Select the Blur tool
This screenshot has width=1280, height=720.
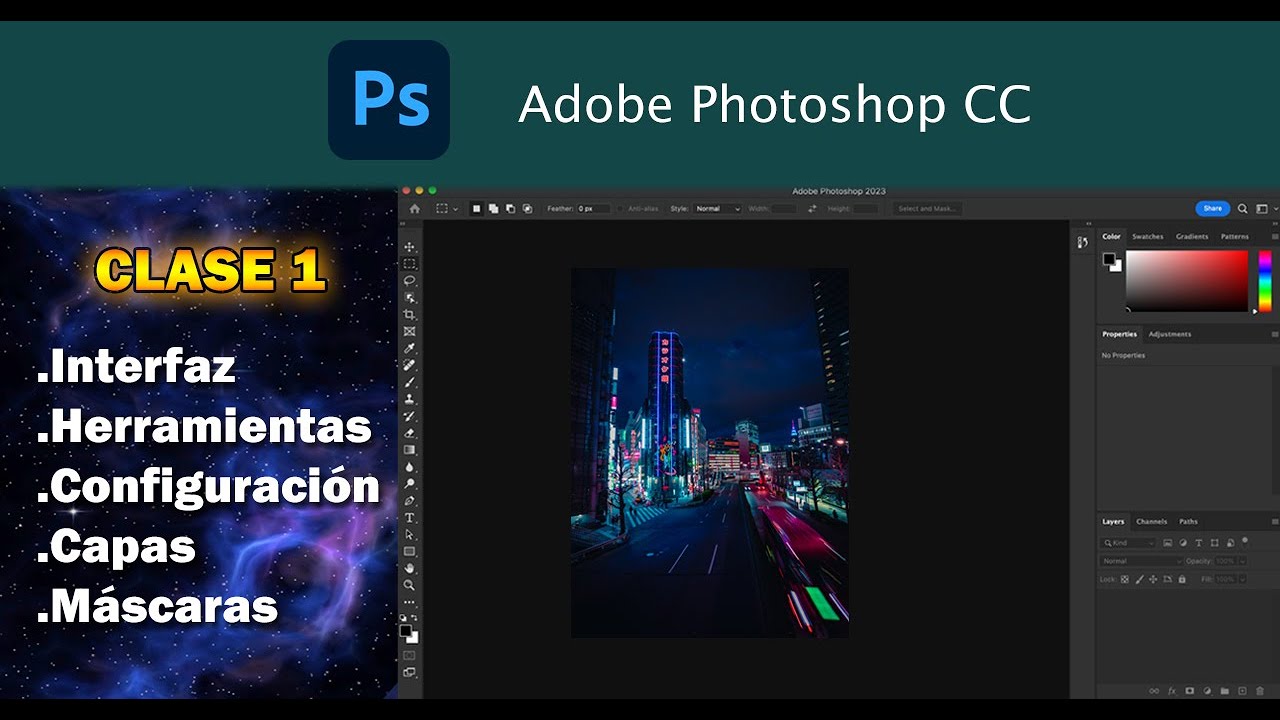pos(410,467)
